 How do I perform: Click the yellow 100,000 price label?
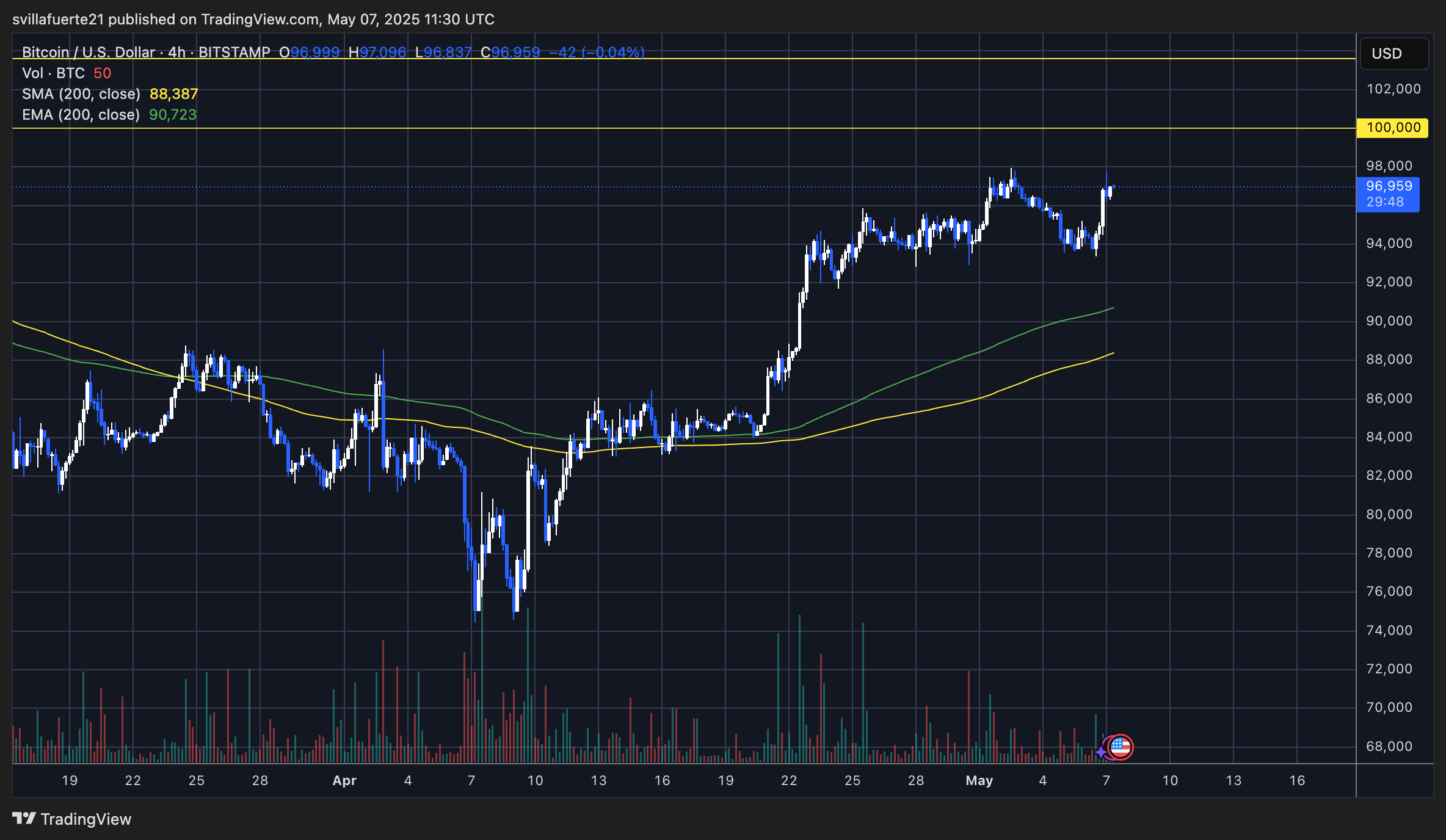pos(1393,128)
